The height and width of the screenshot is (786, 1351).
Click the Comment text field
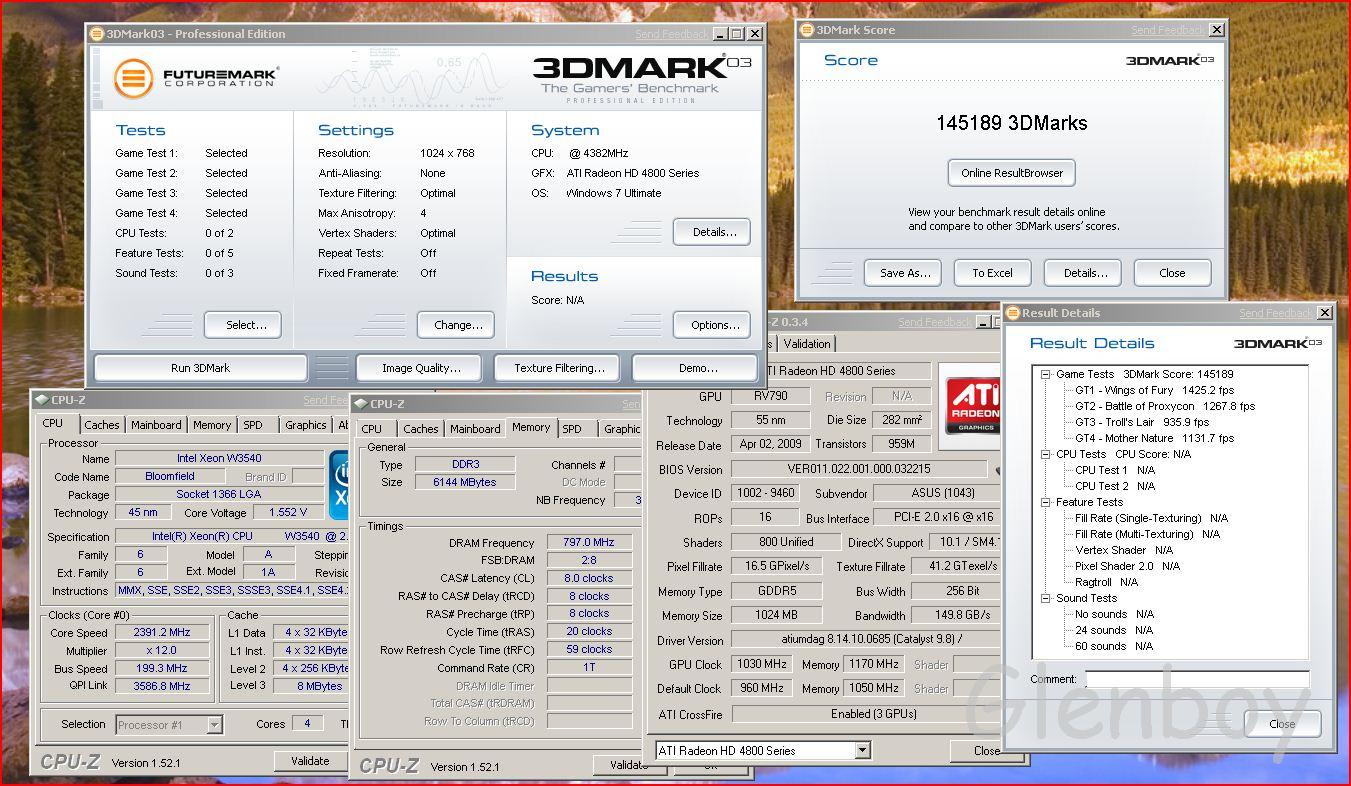click(1197, 680)
